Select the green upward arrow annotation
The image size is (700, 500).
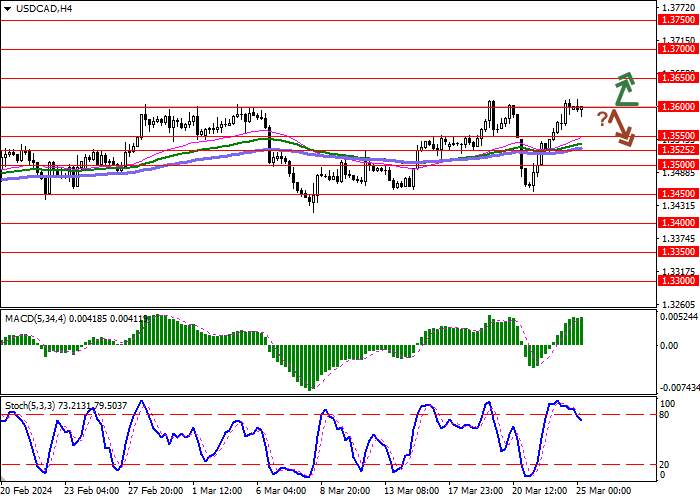tap(626, 89)
